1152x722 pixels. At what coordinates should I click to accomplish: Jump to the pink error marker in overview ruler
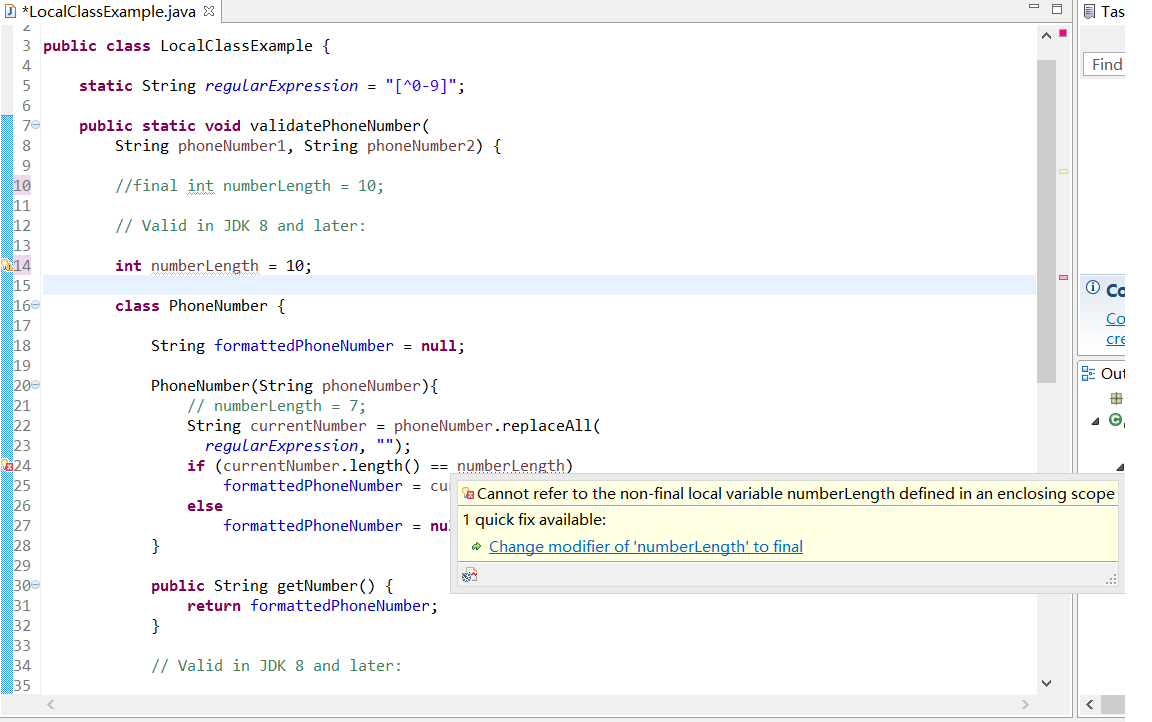click(1063, 278)
